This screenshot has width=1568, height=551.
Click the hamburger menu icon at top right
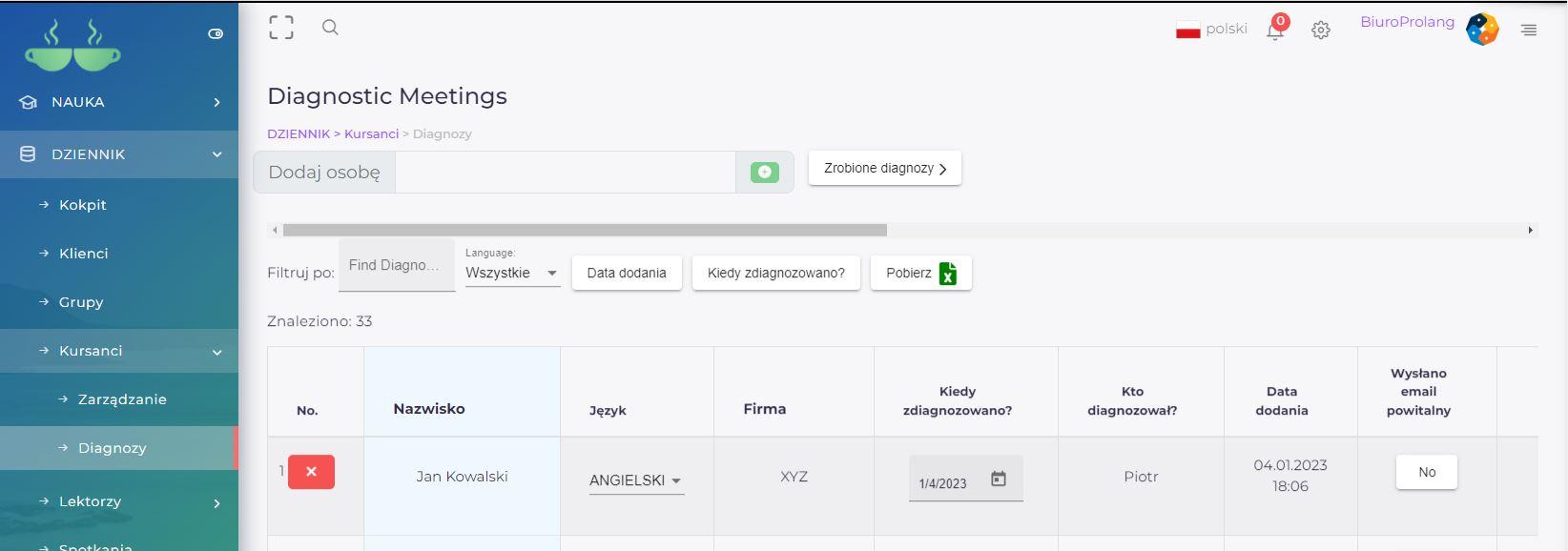pyautogui.click(x=1528, y=31)
